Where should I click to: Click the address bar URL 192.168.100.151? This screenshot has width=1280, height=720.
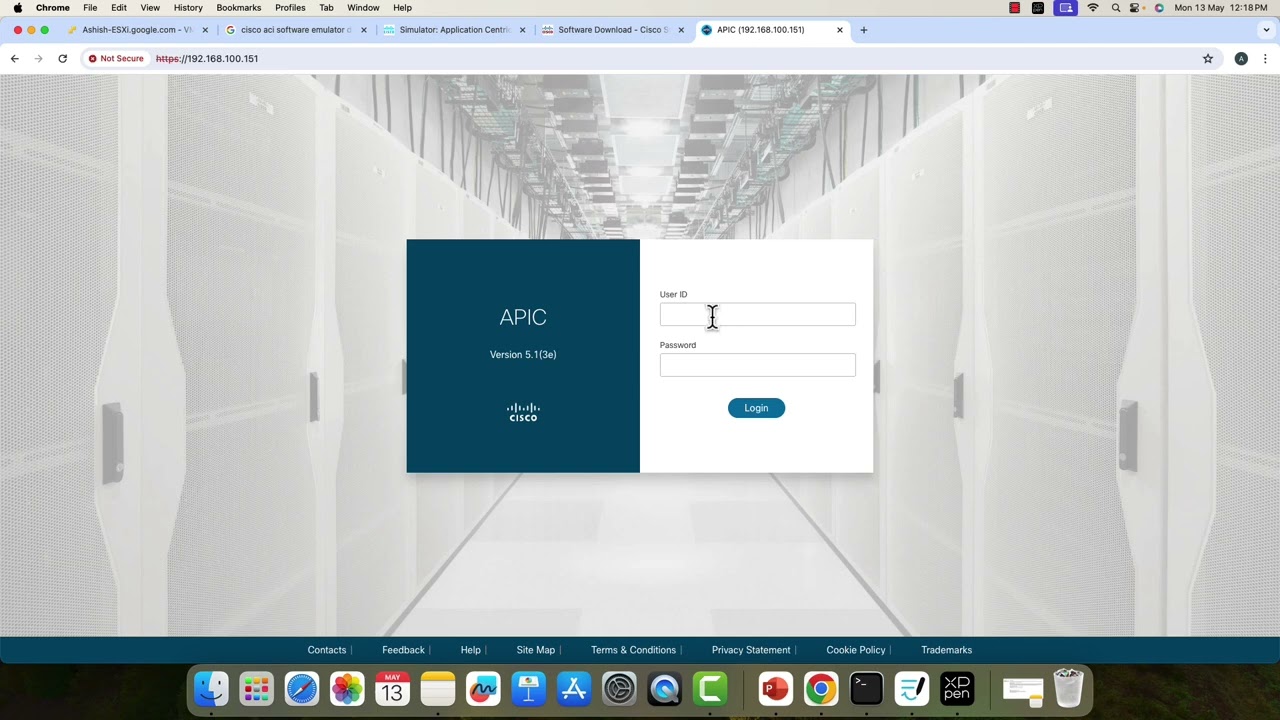(x=207, y=59)
